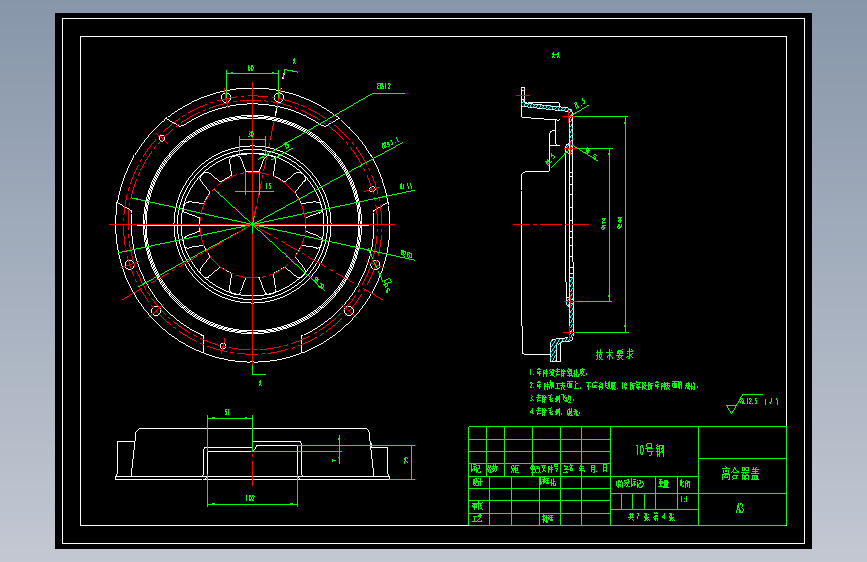Image resolution: width=867 pixels, height=562 pixels.
Task: Select the 阶段标记 header cell
Action: (x=630, y=484)
